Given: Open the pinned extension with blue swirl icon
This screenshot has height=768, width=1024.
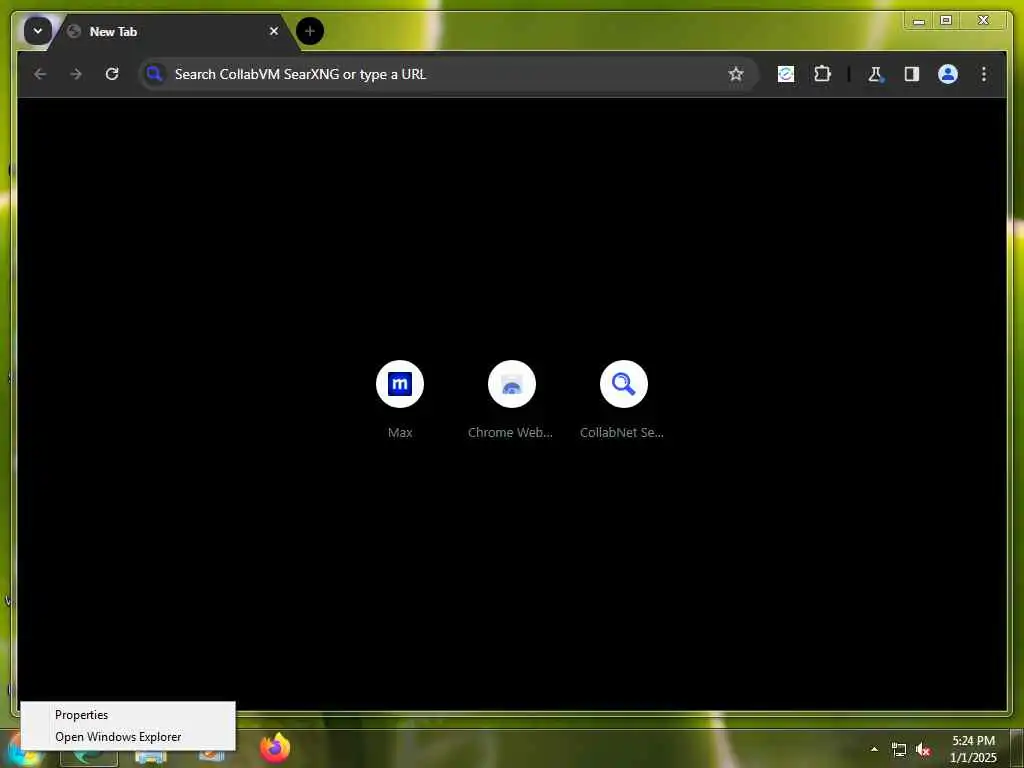Looking at the screenshot, I should (786, 74).
